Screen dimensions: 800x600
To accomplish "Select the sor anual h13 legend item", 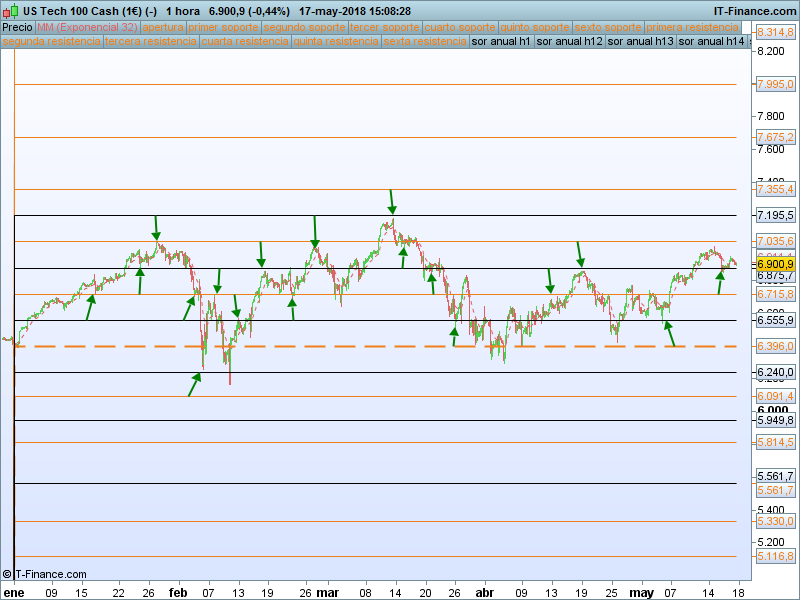I will [x=641, y=42].
